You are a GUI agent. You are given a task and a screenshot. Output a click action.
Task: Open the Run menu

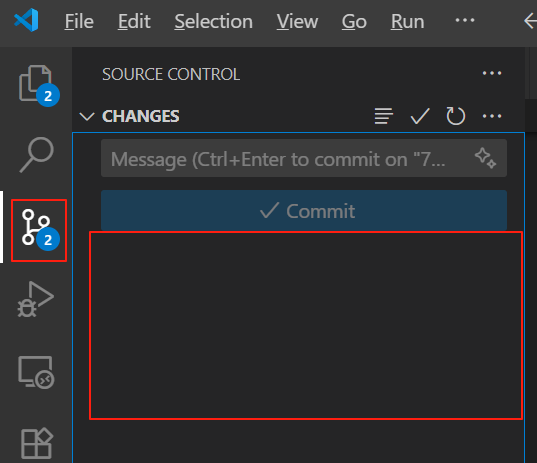click(408, 22)
